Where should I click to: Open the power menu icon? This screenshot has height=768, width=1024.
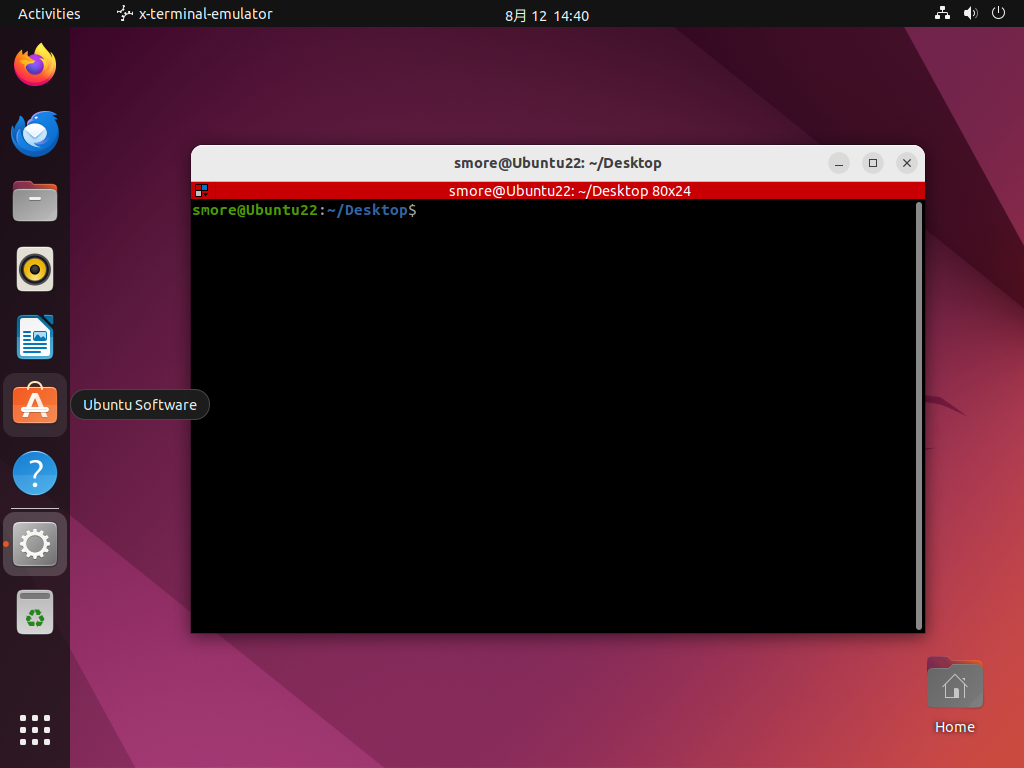tap(997, 14)
